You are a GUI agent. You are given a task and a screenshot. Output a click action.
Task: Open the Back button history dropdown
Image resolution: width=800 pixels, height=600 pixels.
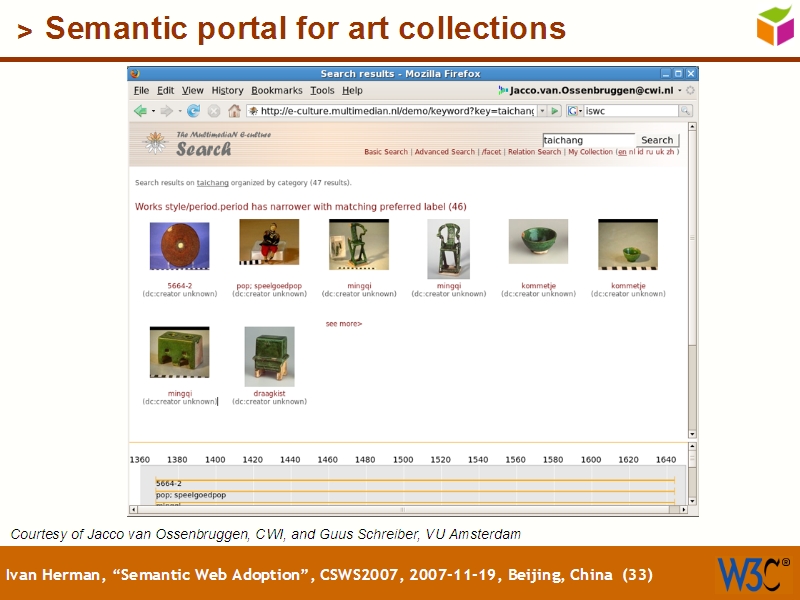point(153,110)
